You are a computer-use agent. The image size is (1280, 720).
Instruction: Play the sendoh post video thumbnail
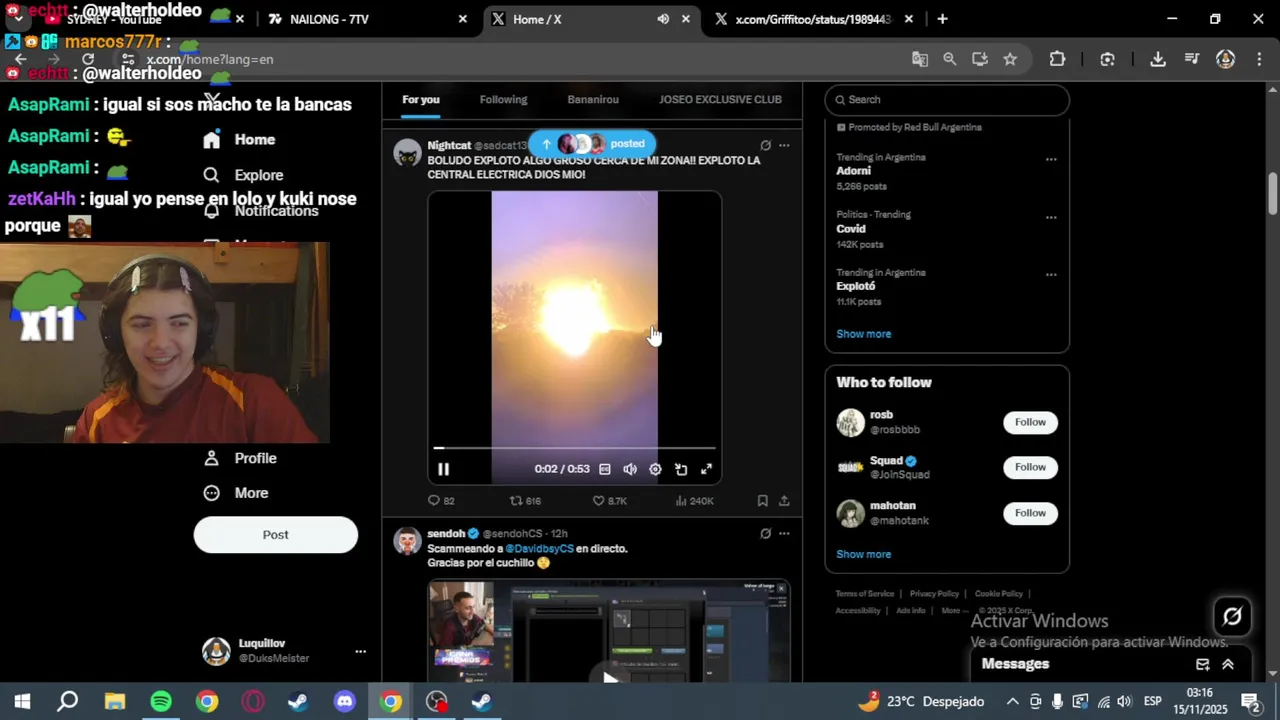coord(609,679)
